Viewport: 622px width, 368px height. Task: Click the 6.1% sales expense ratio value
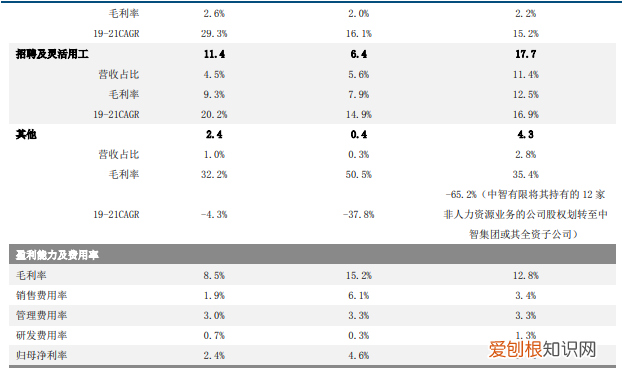point(359,295)
